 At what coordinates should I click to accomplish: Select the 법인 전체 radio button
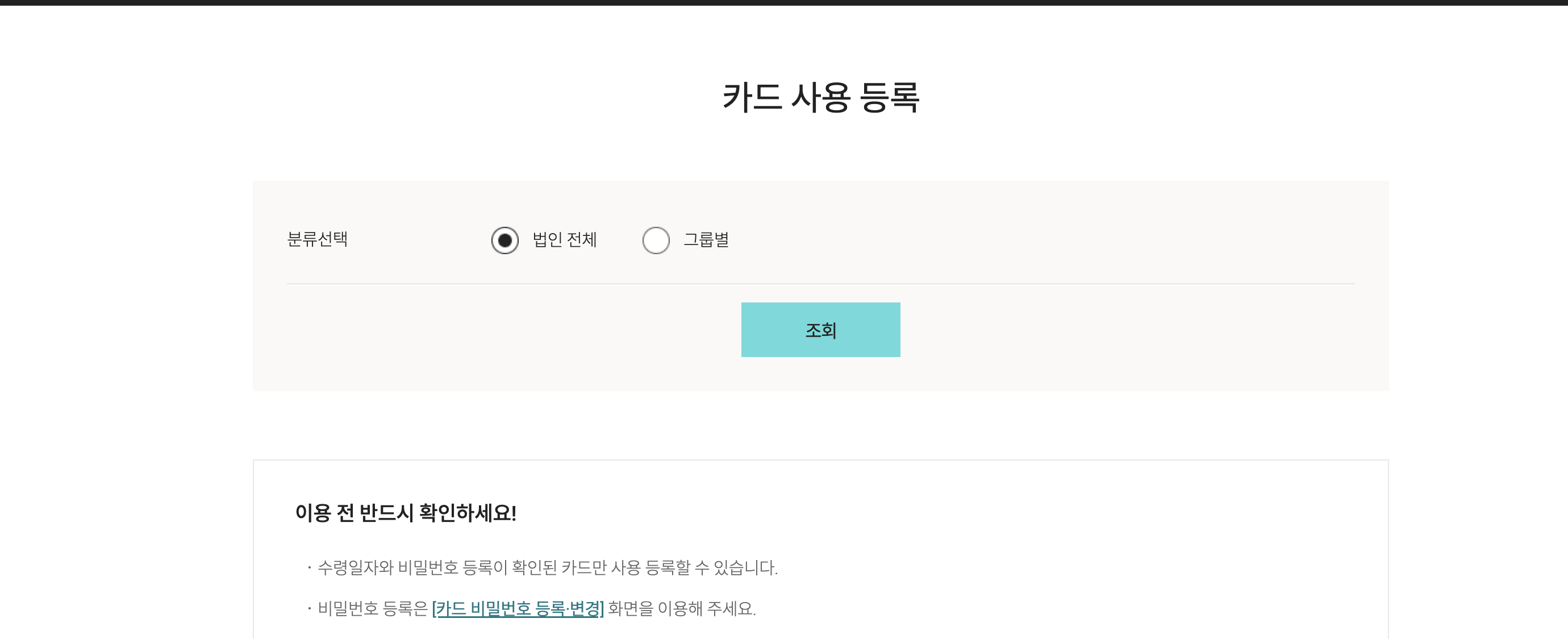click(504, 240)
